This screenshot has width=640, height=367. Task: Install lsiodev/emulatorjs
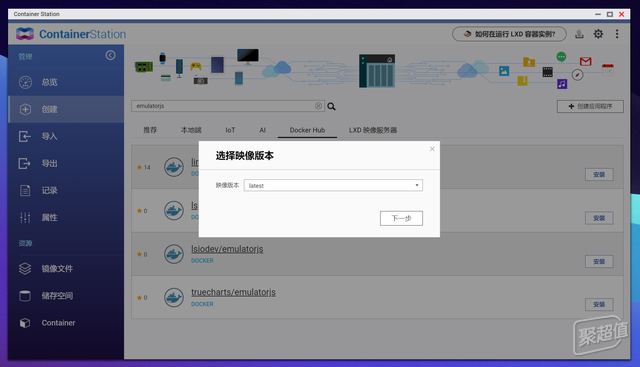(599, 261)
